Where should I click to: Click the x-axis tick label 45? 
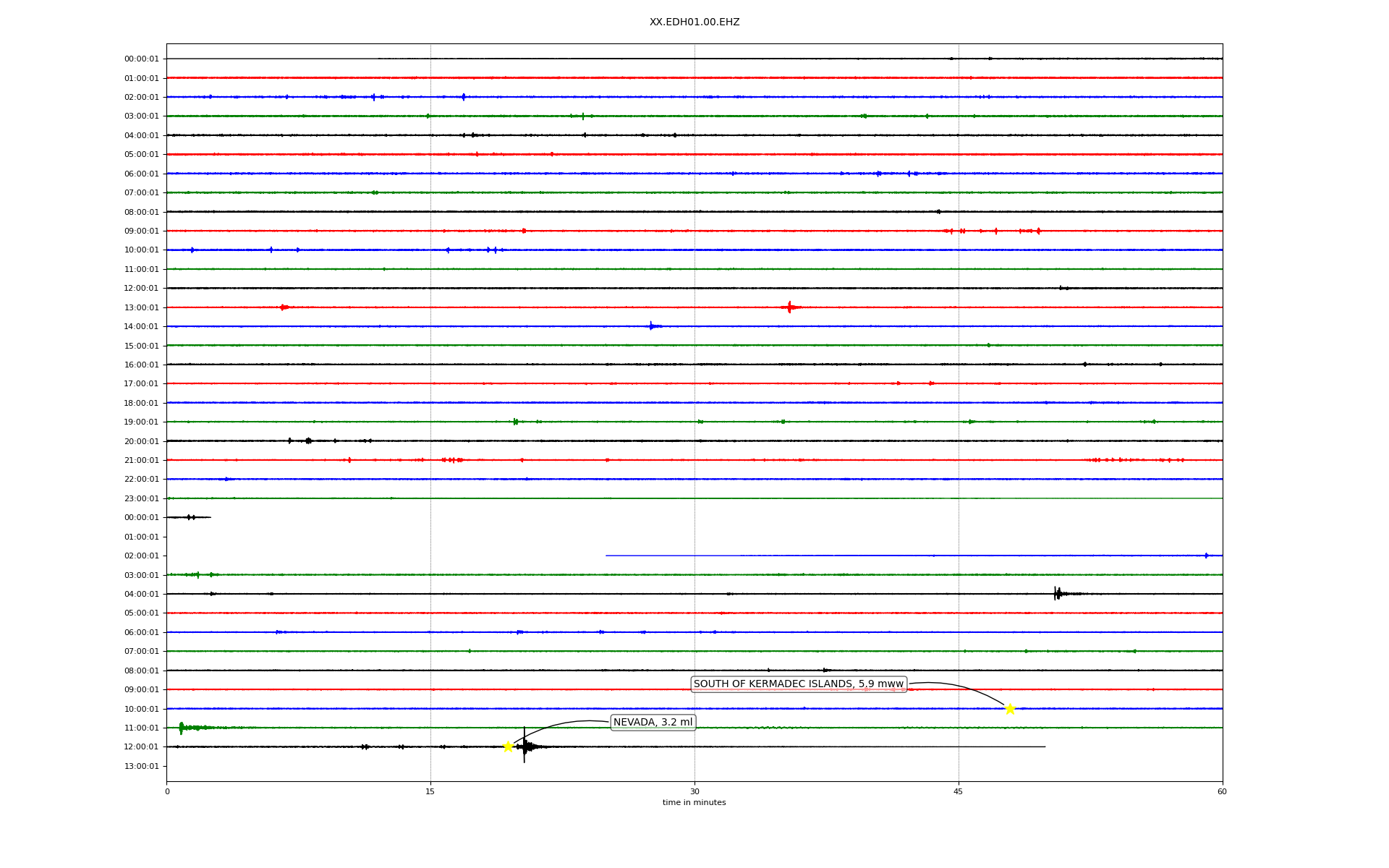[x=958, y=791]
